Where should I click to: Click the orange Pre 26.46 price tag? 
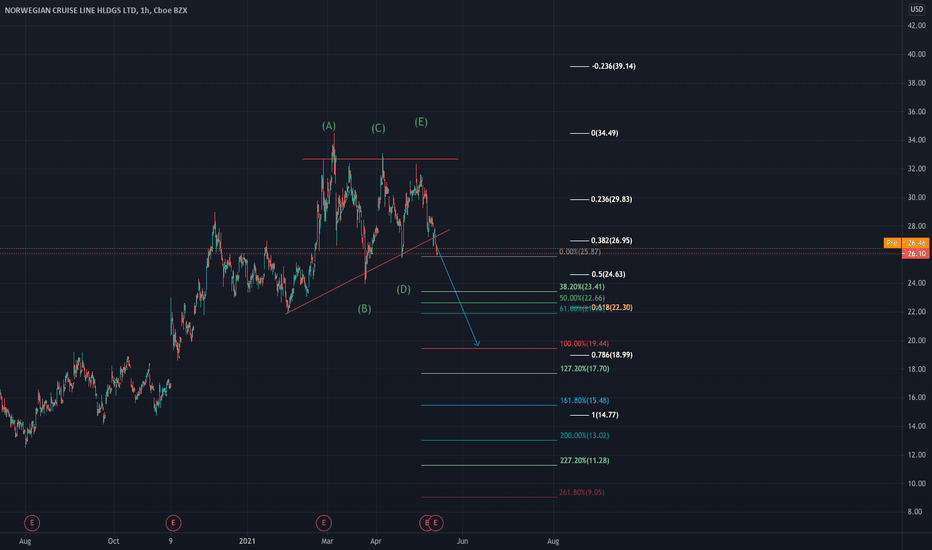906,243
